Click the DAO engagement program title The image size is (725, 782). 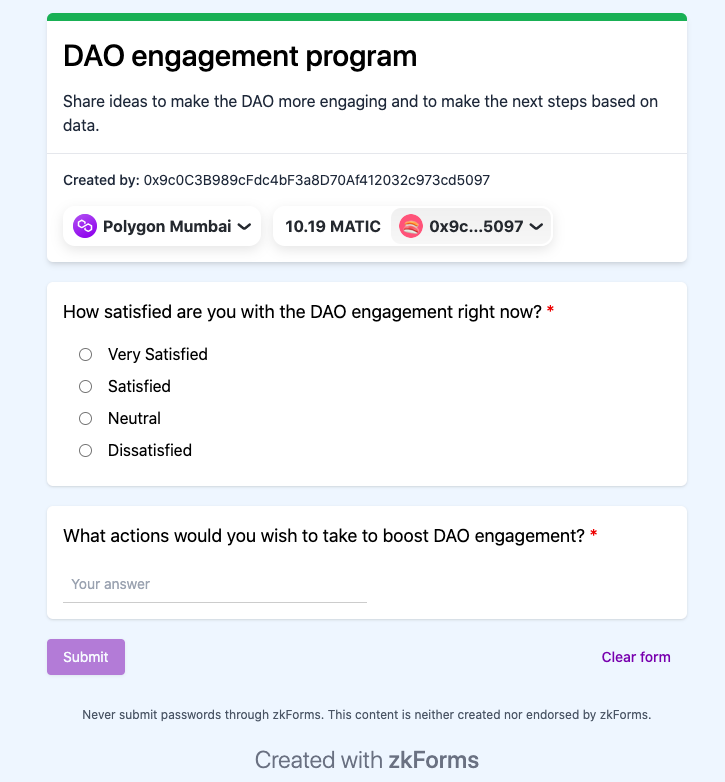[x=240, y=56]
